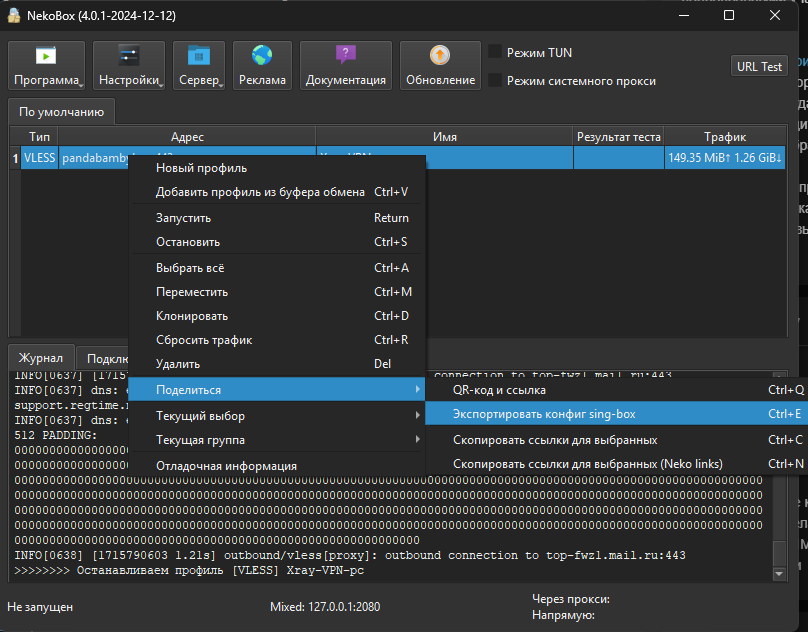Expand the Текущая группа submenu
Viewport: 808px width, 632px height.
[x=277, y=440]
